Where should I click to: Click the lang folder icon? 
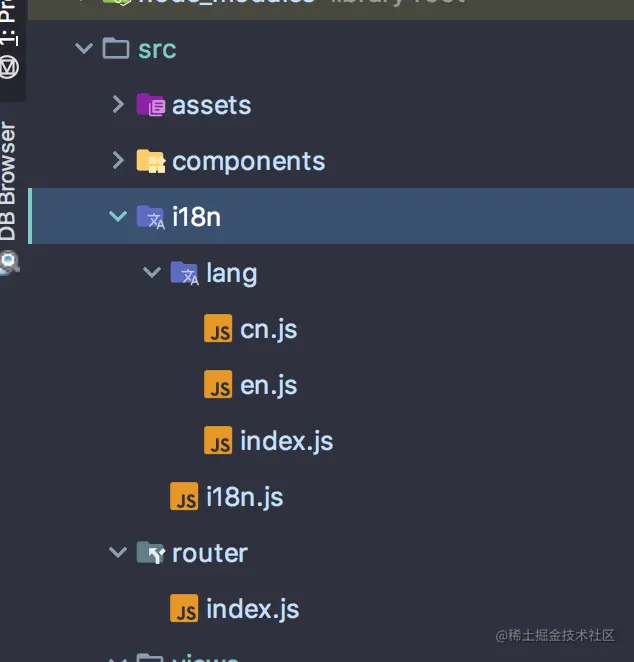[x=184, y=273]
